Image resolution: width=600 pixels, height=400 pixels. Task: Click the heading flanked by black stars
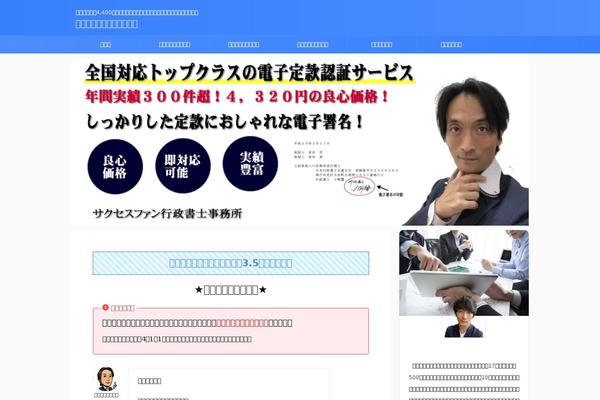231,290
